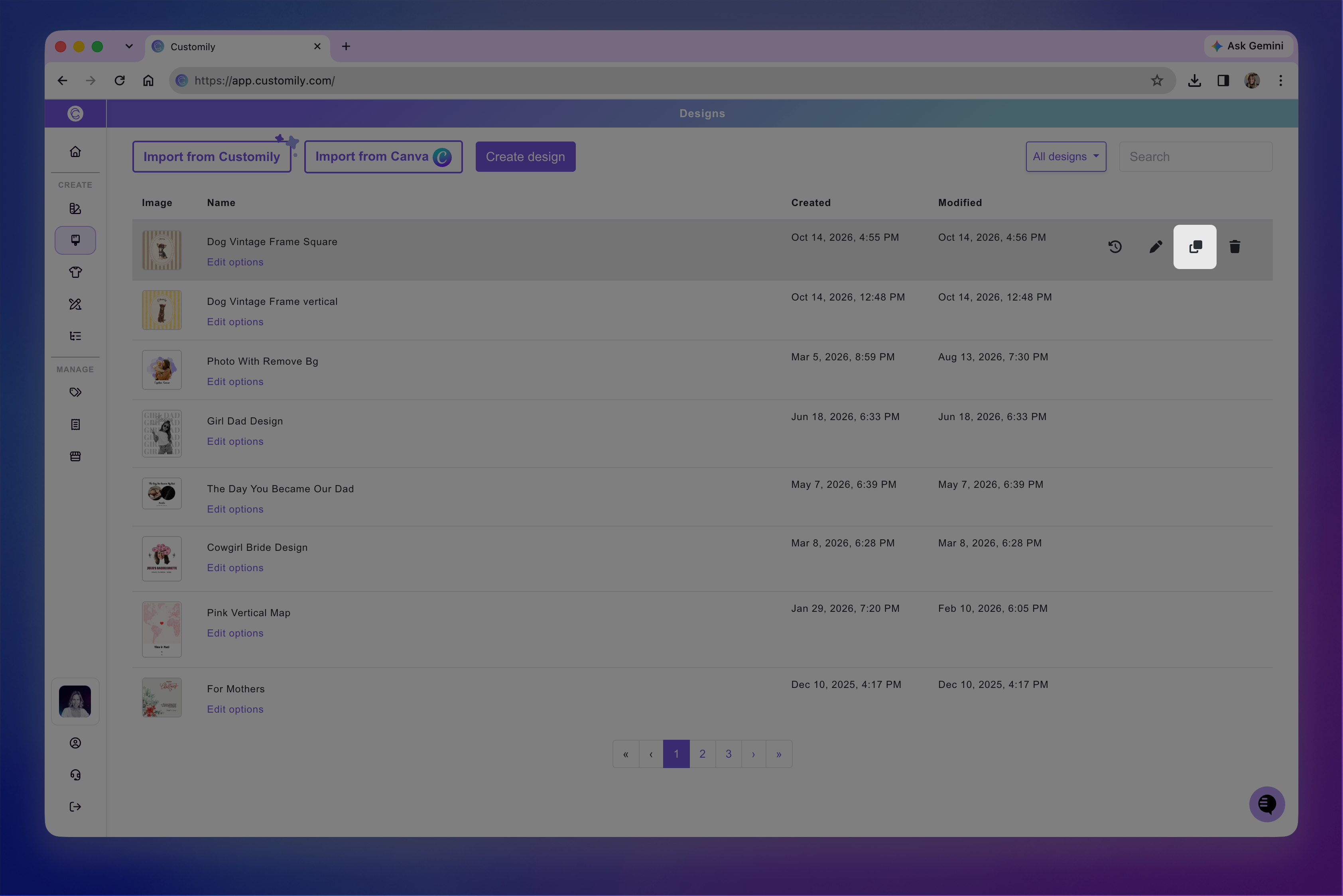Open the pencil-ruler tools icon in sidebar
Screen dimensions: 1343x896
pos(75,304)
